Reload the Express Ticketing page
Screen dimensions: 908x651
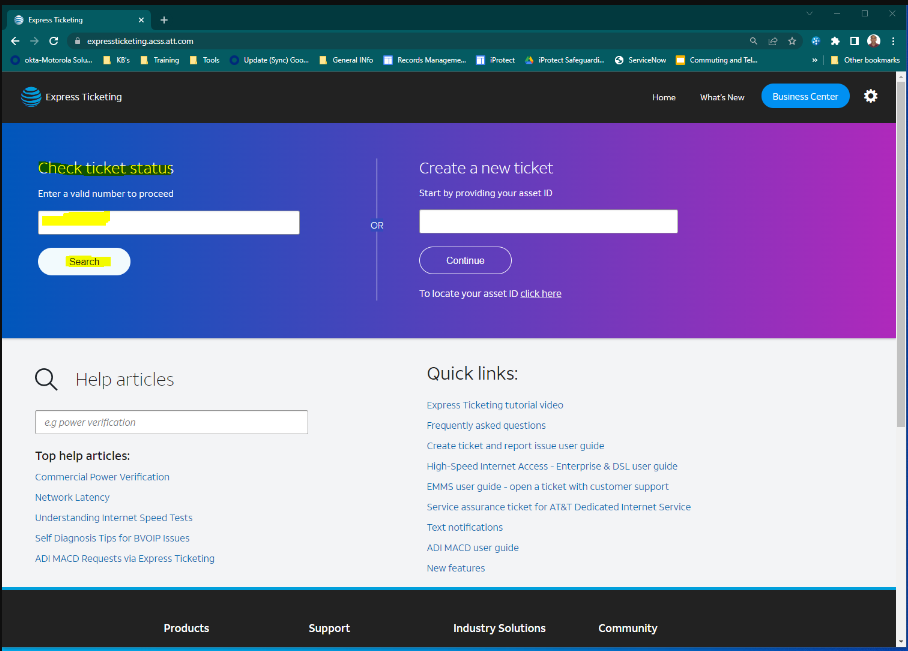pos(54,41)
